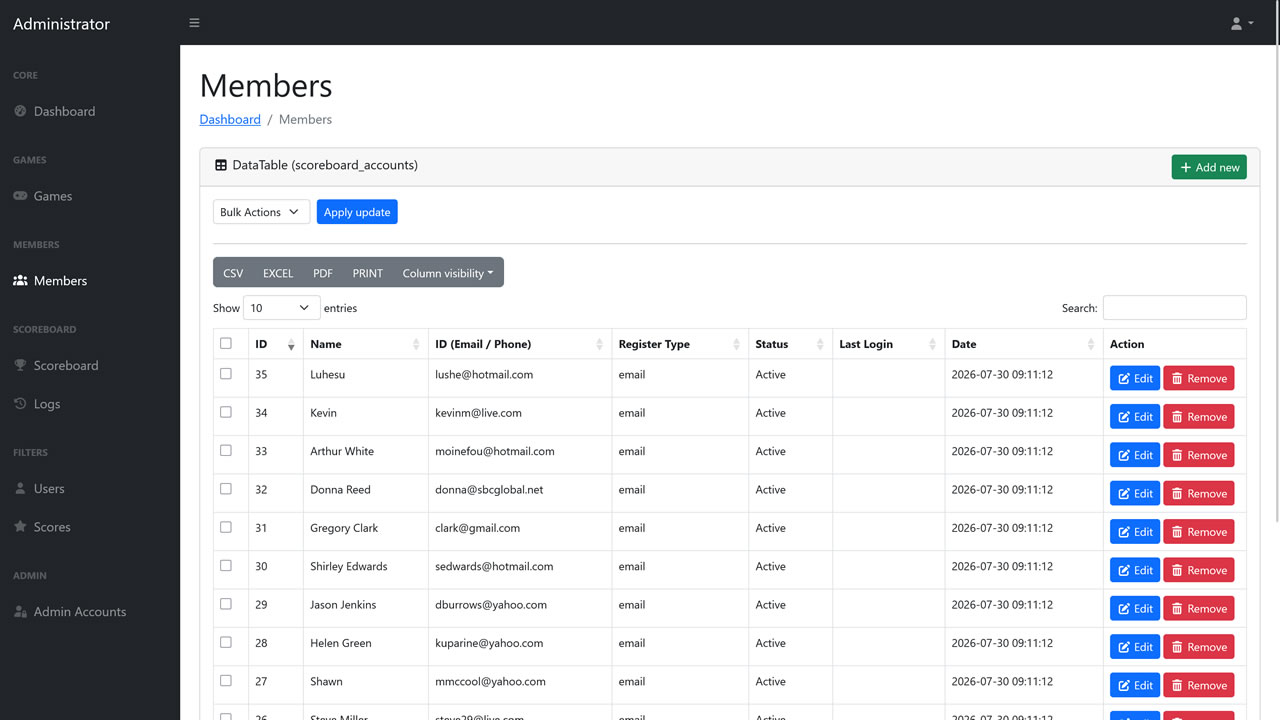Click the Dashboard gauge icon in sidebar
The height and width of the screenshot is (720, 1280).
coord(20,111)
